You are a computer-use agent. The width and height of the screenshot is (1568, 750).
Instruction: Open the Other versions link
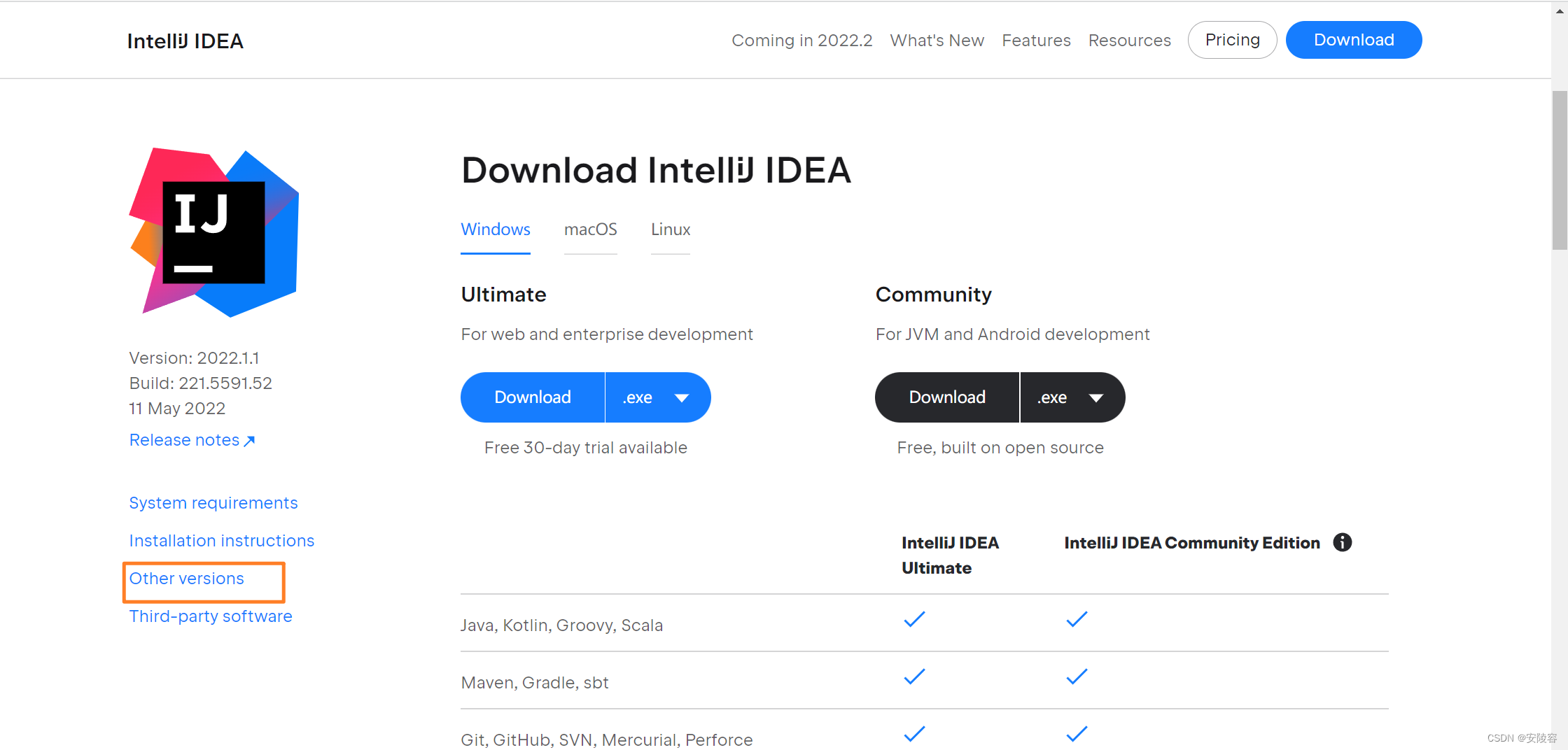(x=187, y=579)
